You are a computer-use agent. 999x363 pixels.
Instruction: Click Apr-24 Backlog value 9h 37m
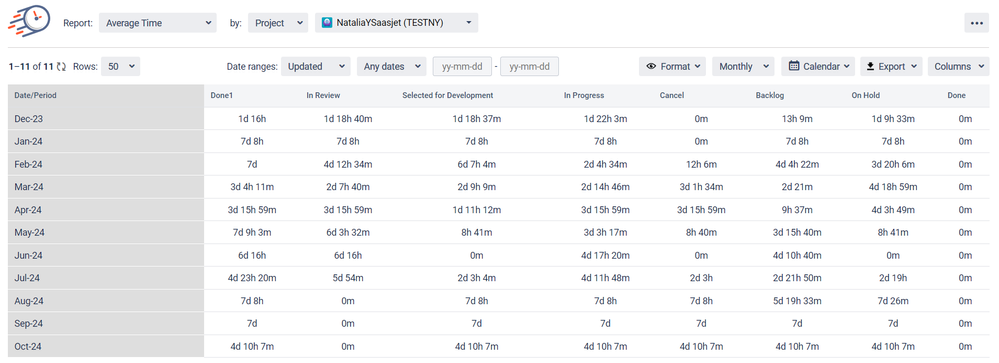click(796, 210)
